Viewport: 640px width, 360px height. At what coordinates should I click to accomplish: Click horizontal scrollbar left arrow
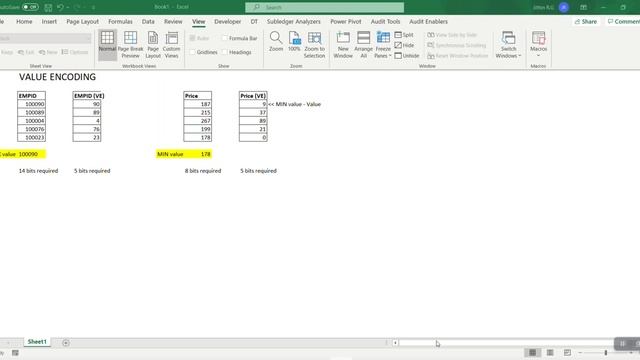(x=395, y=343)
